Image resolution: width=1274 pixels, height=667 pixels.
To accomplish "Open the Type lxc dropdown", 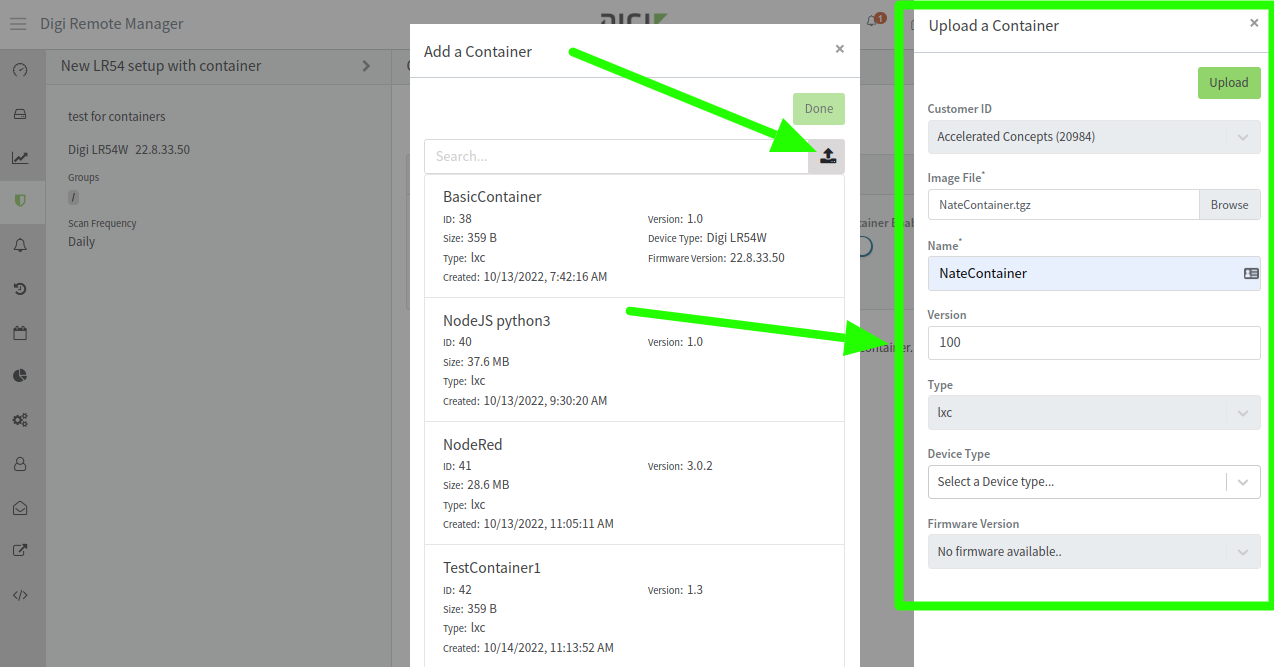I will point(1094,412).
